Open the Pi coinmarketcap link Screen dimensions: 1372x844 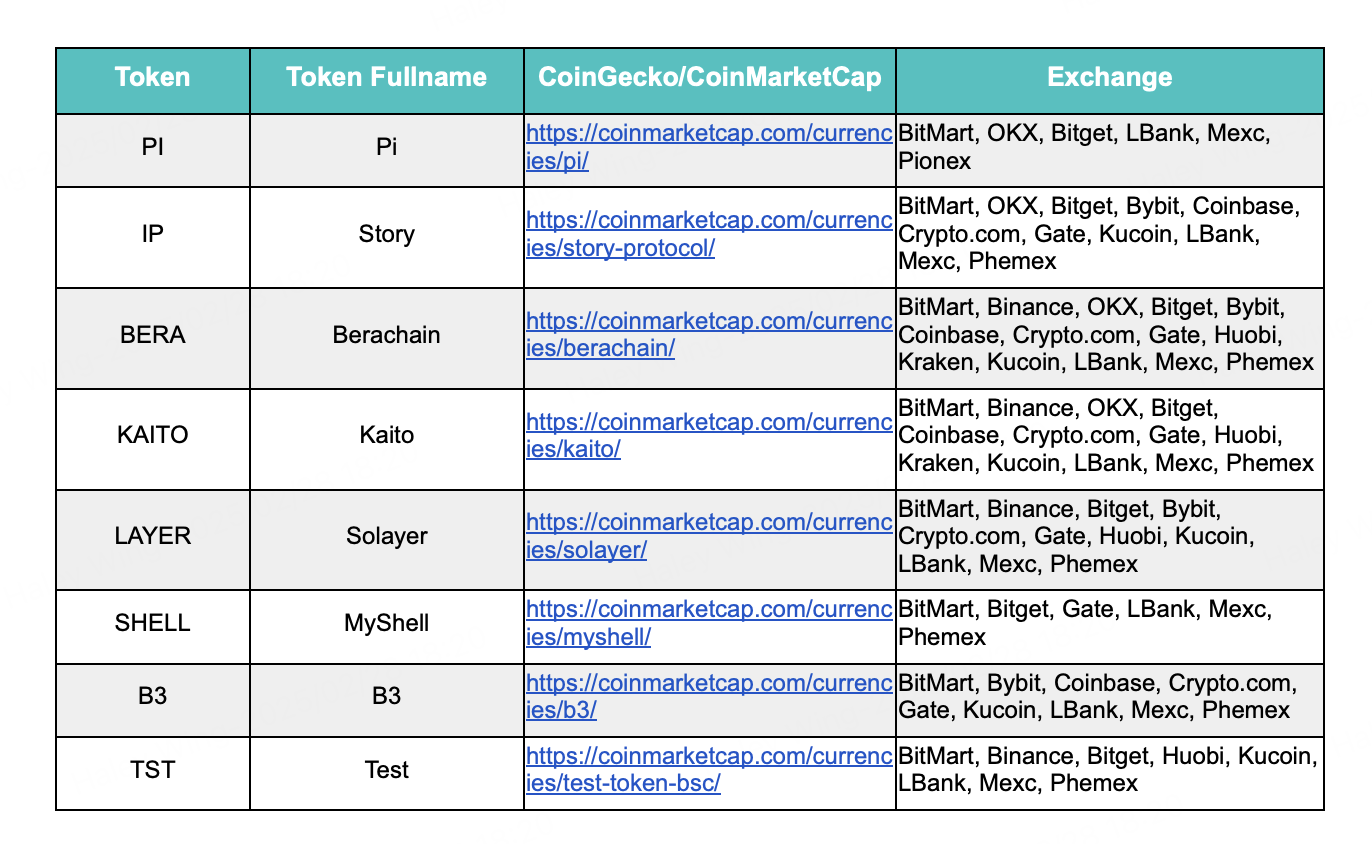[x=709, y=147]
